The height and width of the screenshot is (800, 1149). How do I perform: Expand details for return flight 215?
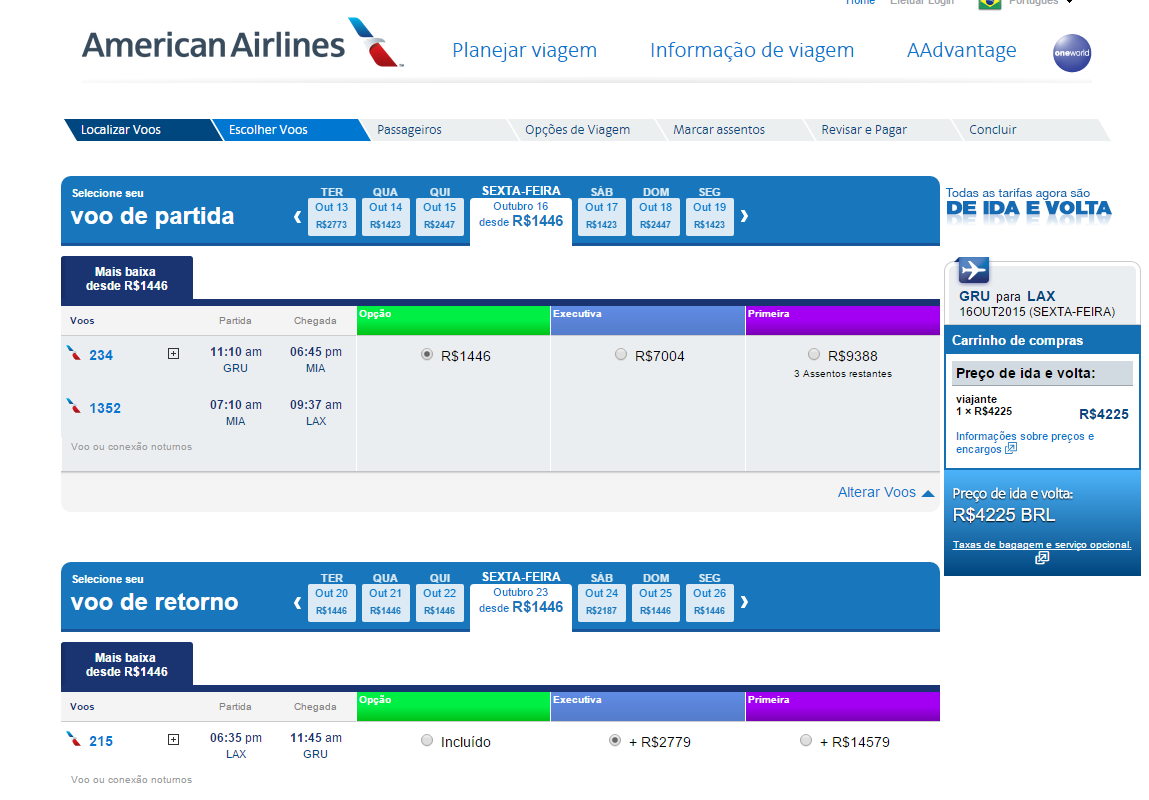[173, 740]
